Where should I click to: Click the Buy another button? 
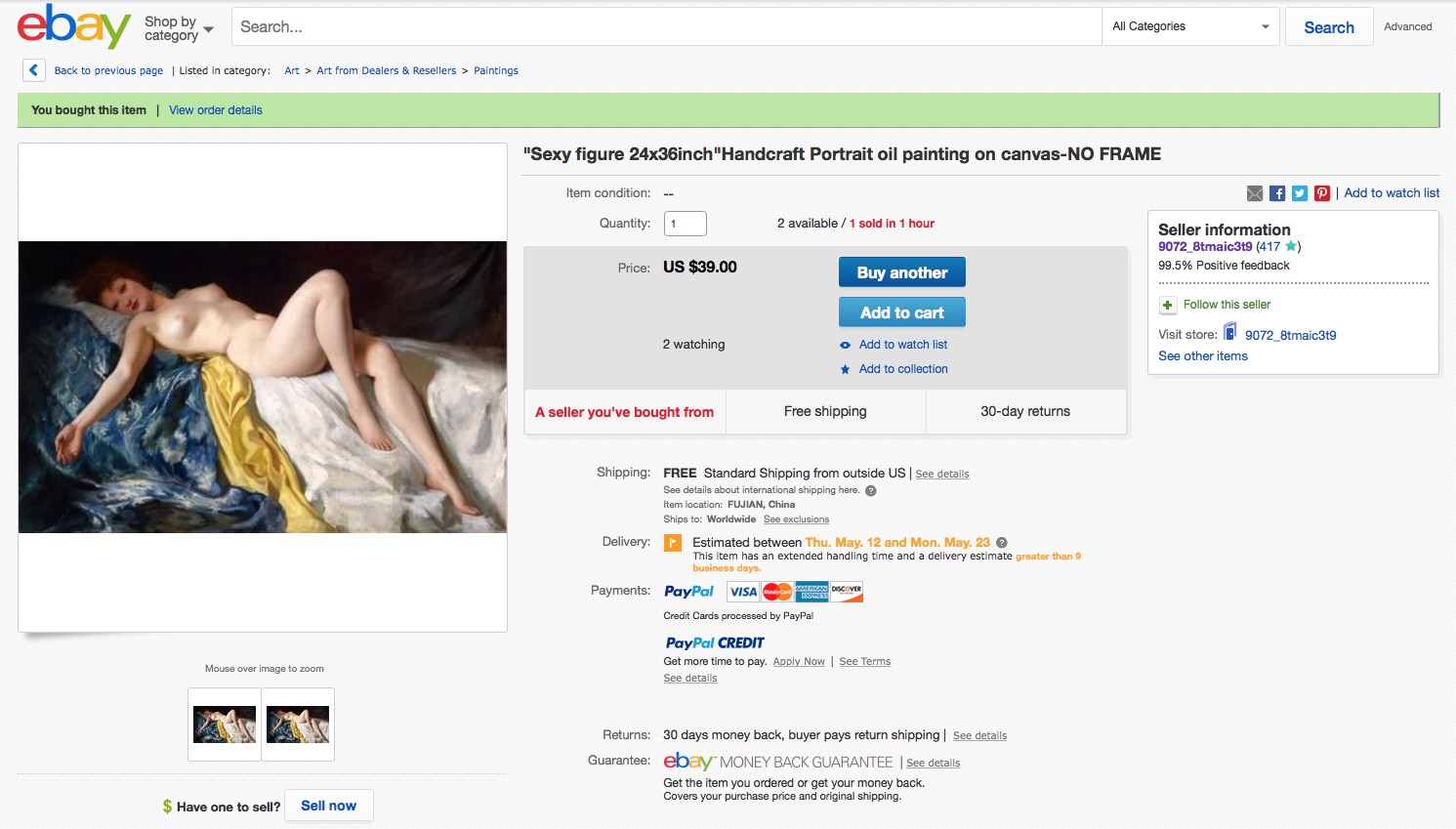tap(901, 272)
